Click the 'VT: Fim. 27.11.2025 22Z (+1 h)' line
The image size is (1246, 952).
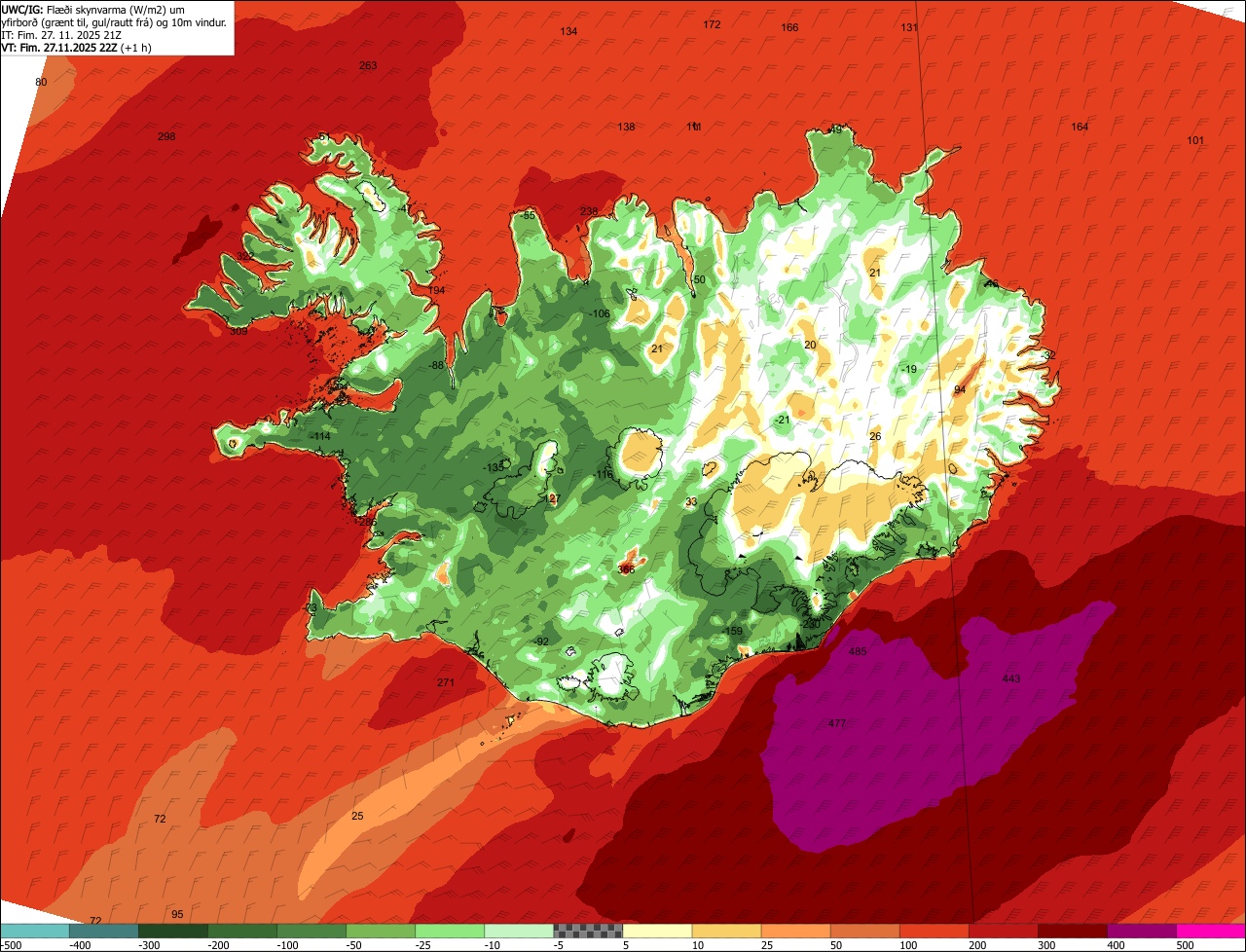pos(76,48)
